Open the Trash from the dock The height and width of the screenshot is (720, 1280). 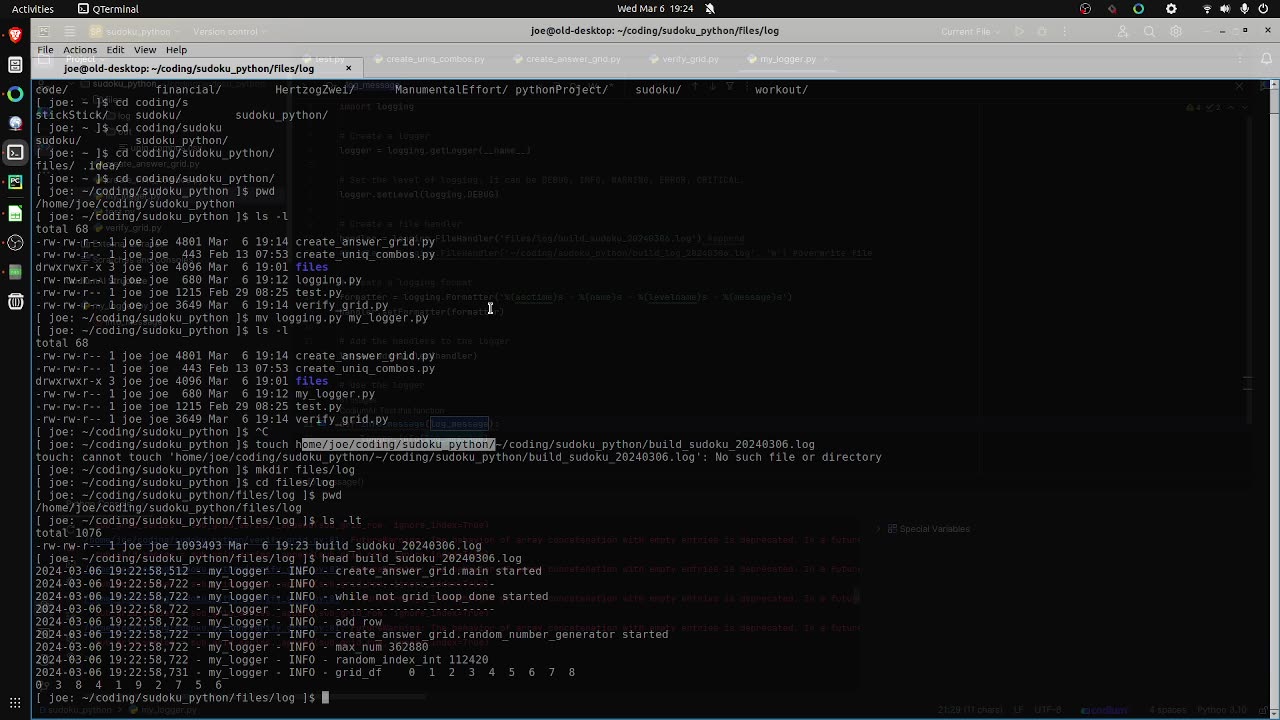click(x=15, y=301)
